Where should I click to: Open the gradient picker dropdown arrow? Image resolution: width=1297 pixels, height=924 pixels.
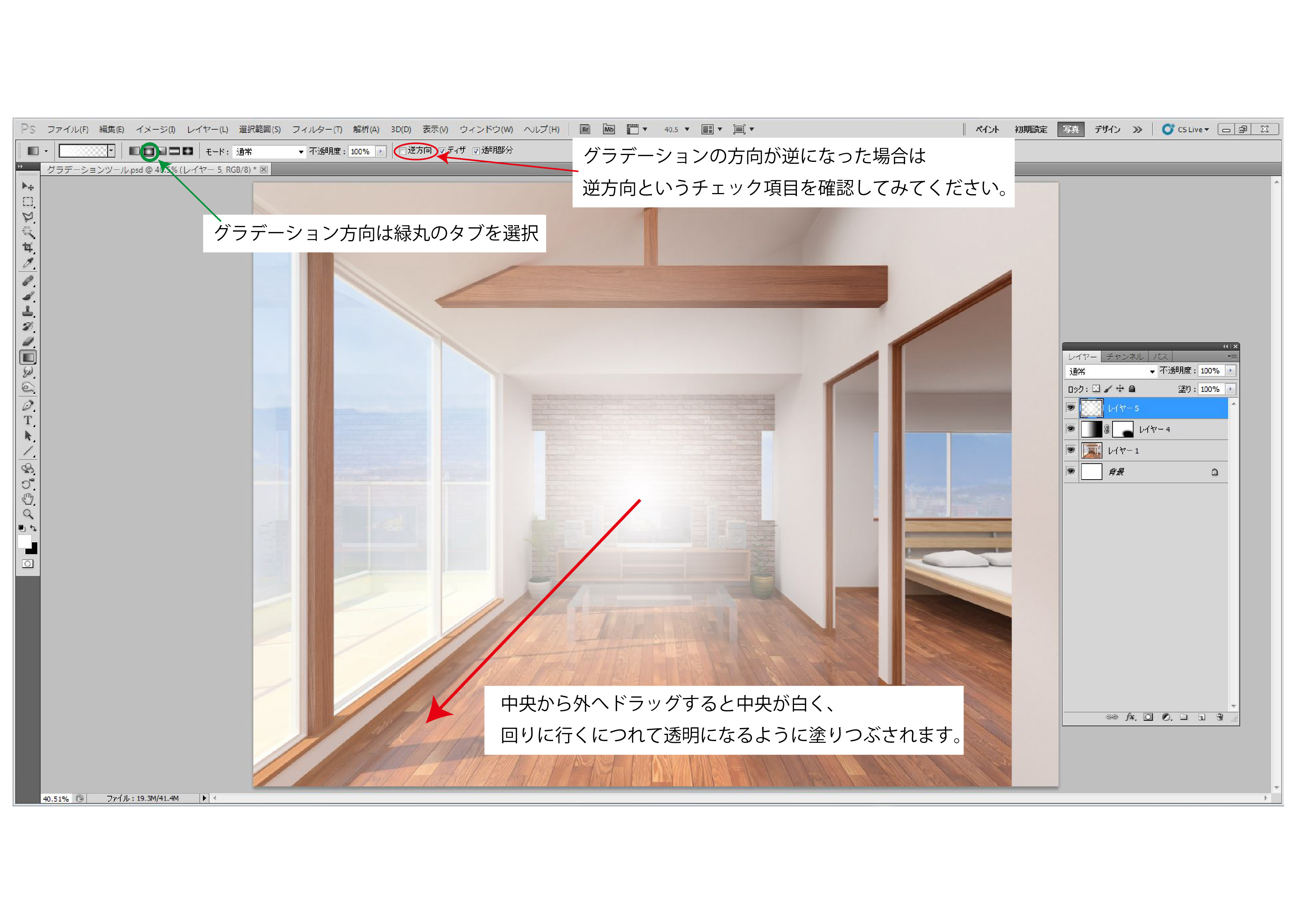pyautogui.click(x=112, y=151)
